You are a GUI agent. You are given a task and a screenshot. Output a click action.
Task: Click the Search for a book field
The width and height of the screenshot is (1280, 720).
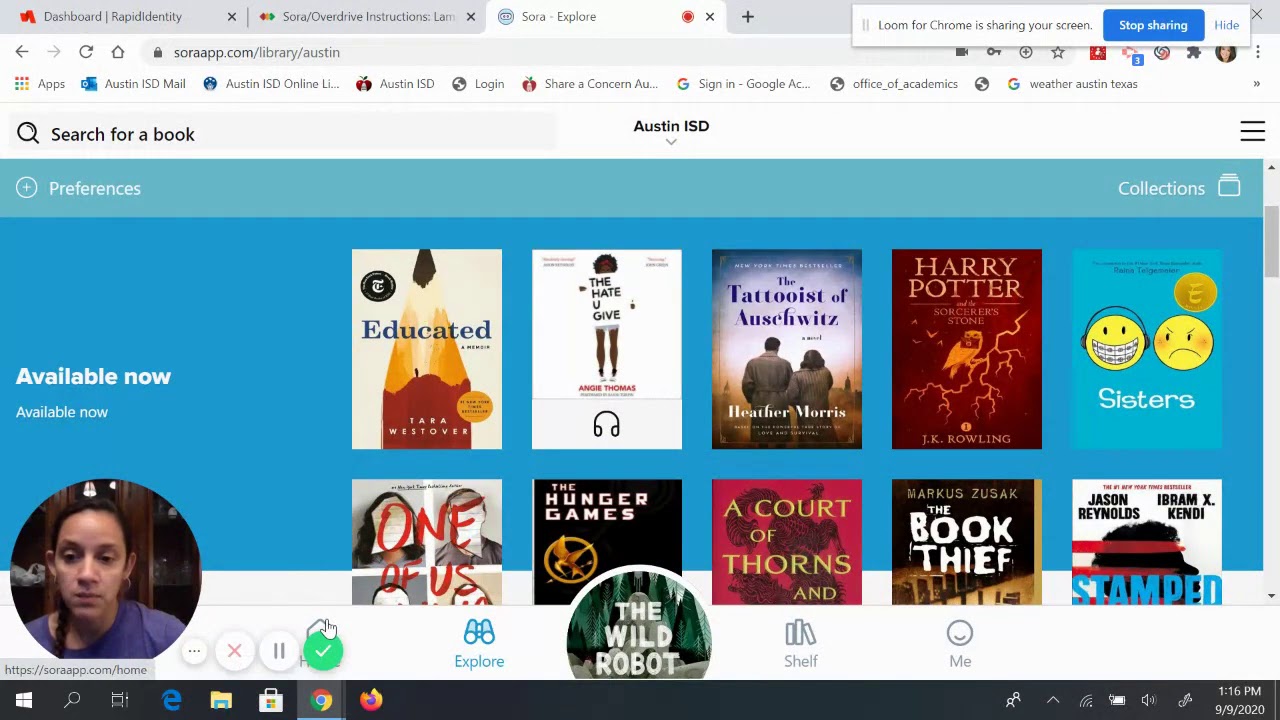pos(284,134)
